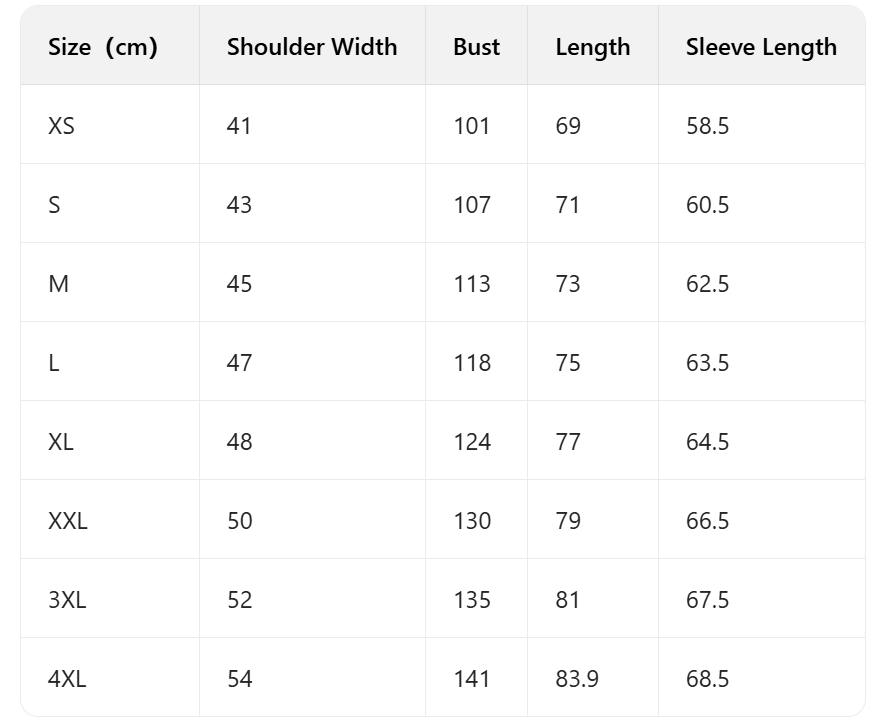Select the S size row label
Viewport: 879px width, 722px height.
click(x=54, y=205)
